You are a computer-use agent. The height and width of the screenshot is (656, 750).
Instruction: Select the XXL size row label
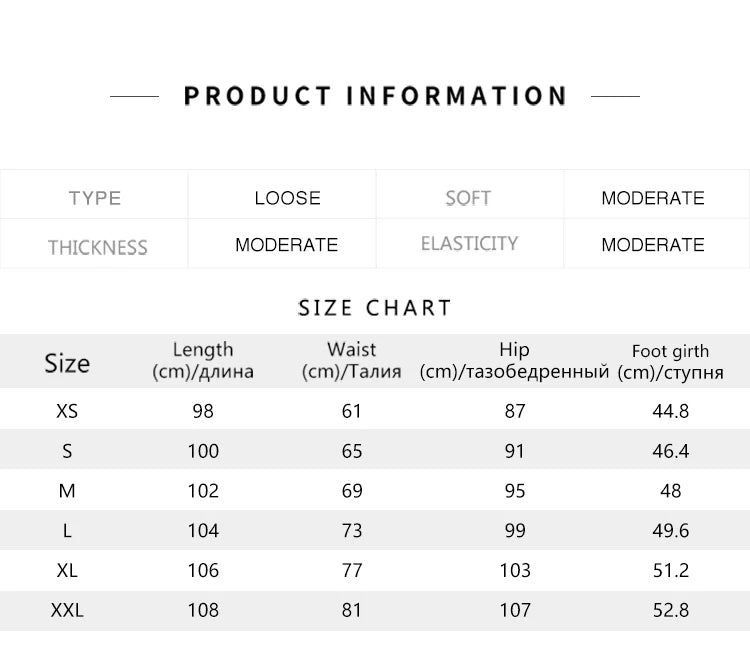tap(67, 610)
